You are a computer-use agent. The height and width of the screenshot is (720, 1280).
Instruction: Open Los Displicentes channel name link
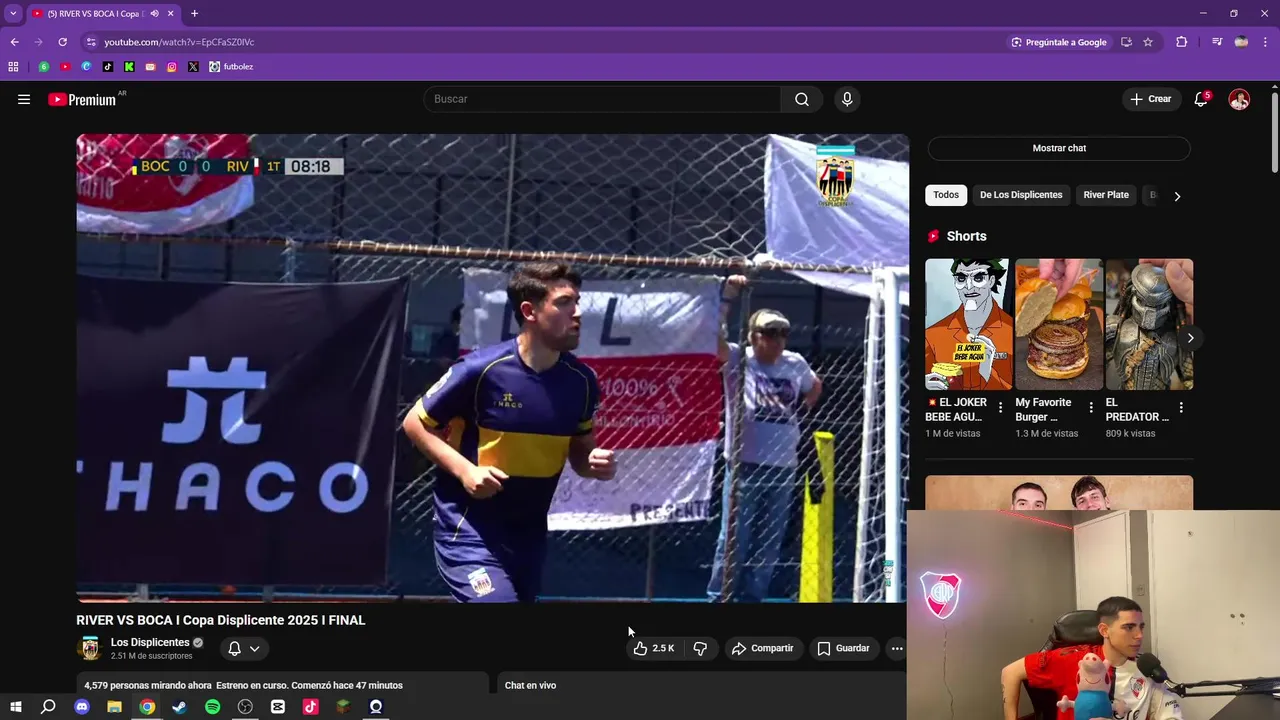(x=150, y=642)
